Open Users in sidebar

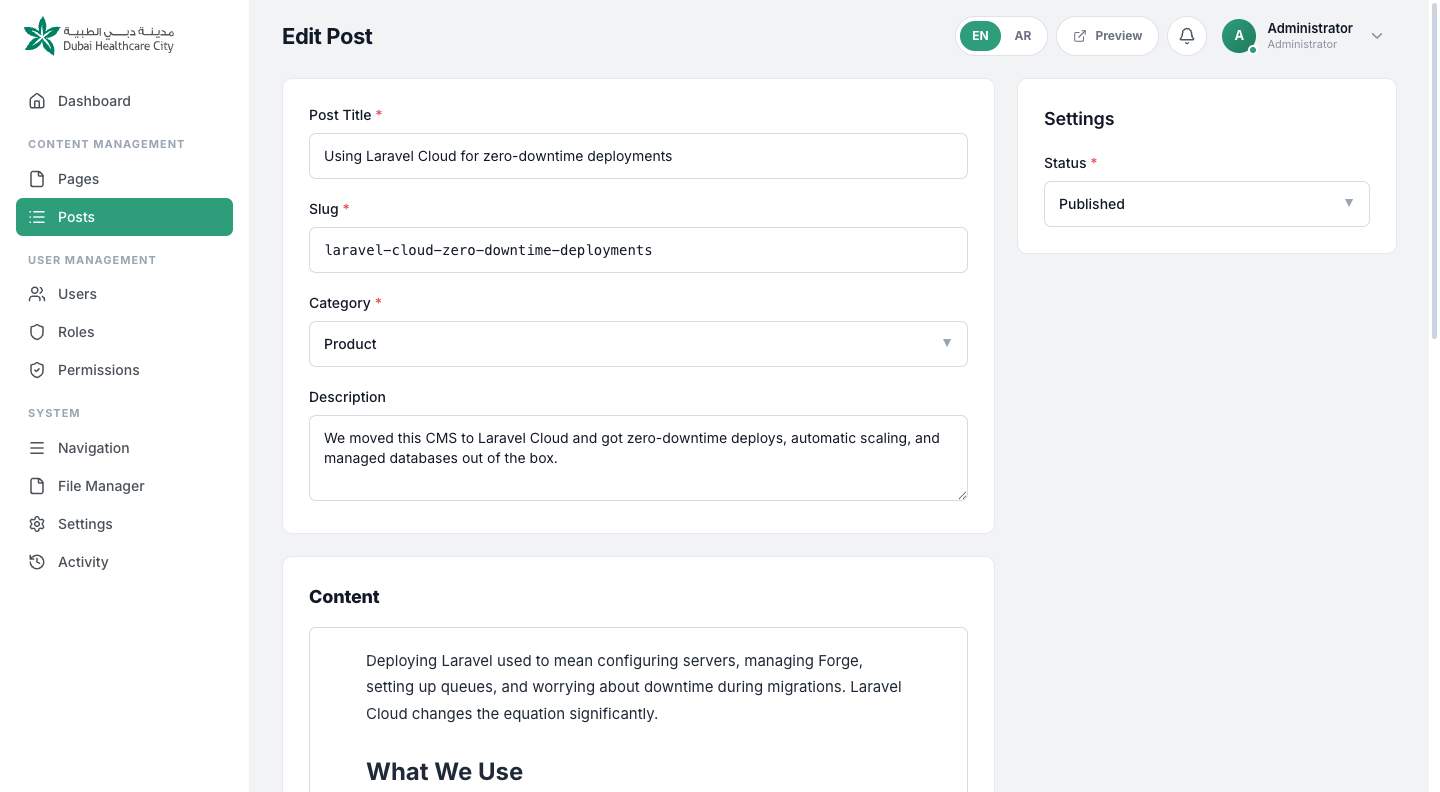click(x=124, y=294)
